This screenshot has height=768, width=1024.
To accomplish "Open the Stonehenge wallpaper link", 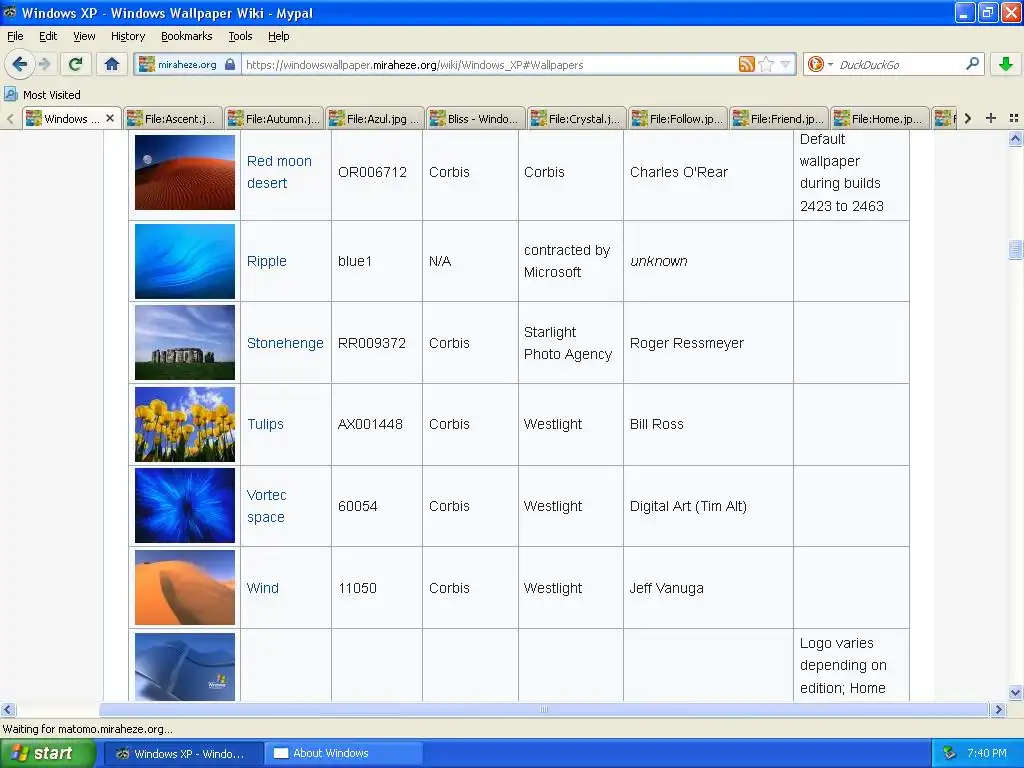I will pos(285,343).
